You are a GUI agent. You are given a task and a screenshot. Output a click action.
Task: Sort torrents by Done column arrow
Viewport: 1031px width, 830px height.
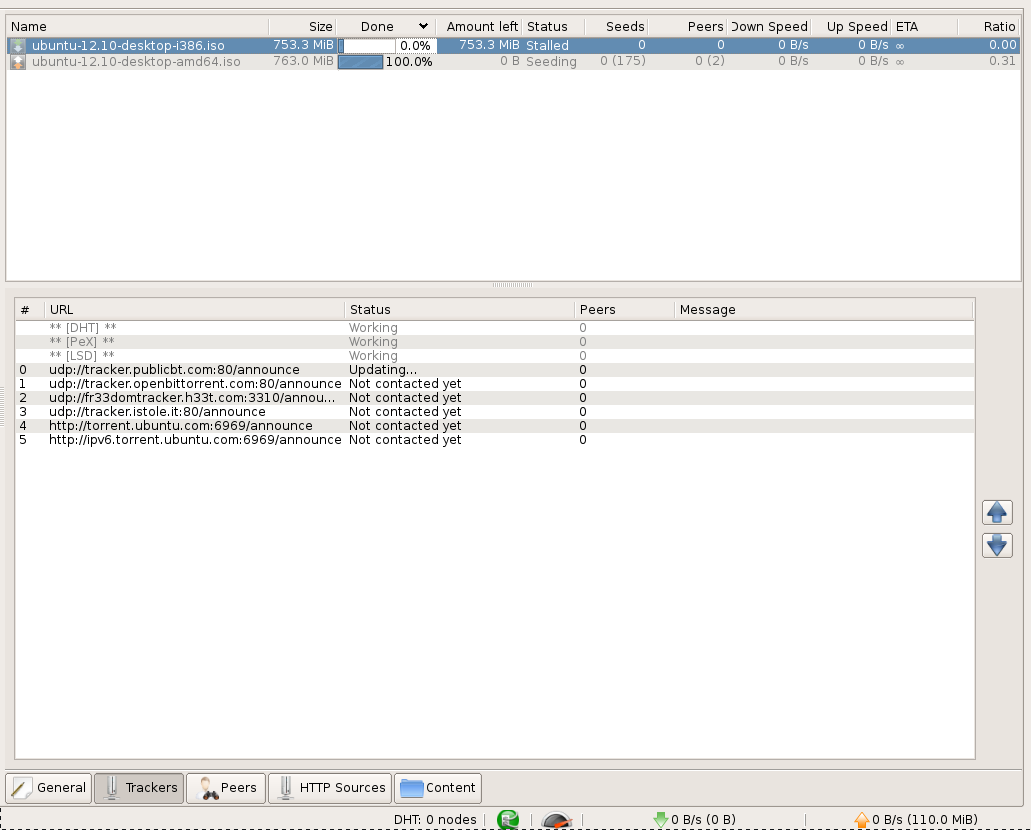[423, 26]
